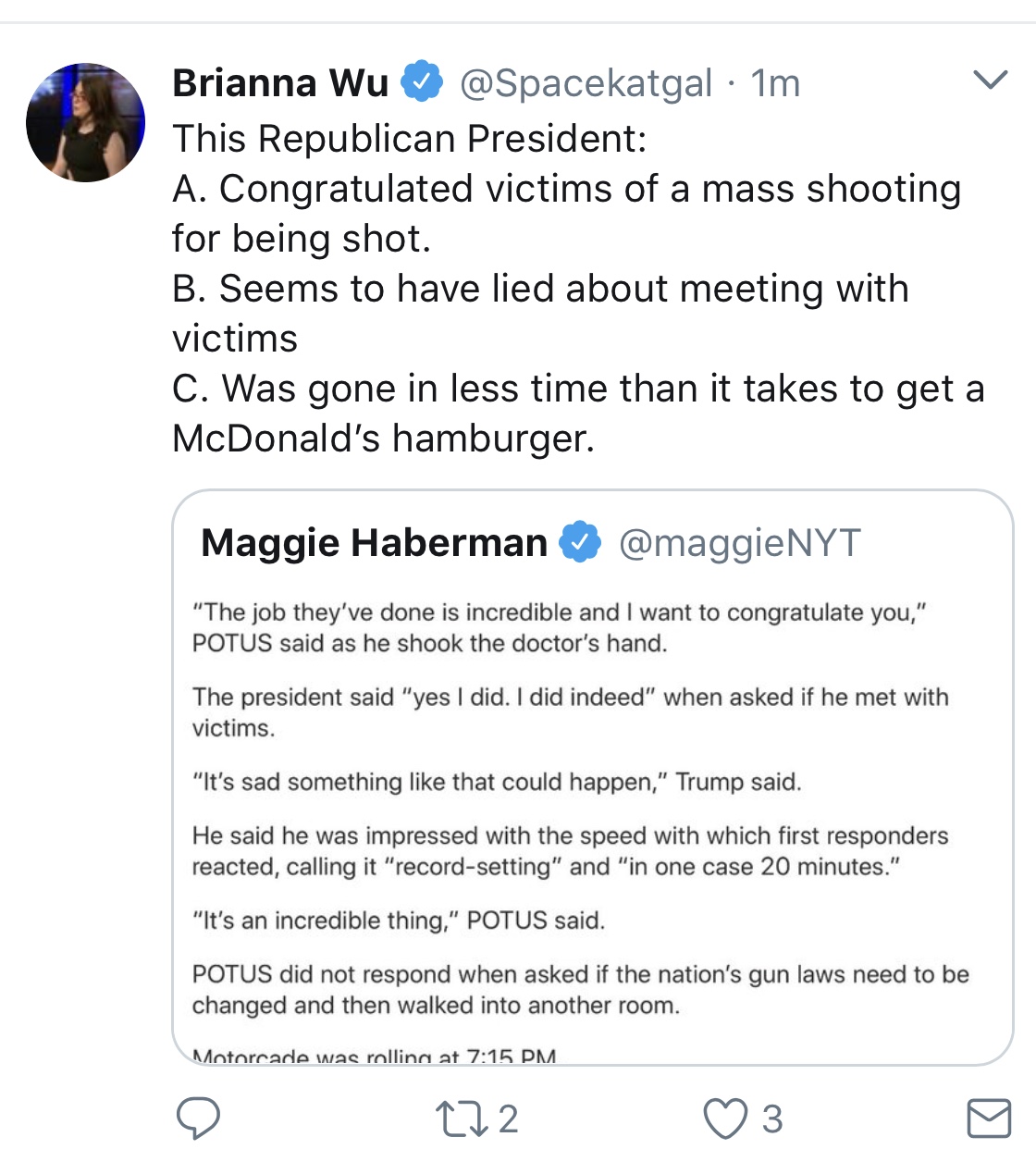Tap the like count of 3
1036x1174 pixels.
(x=772, y=1118)
